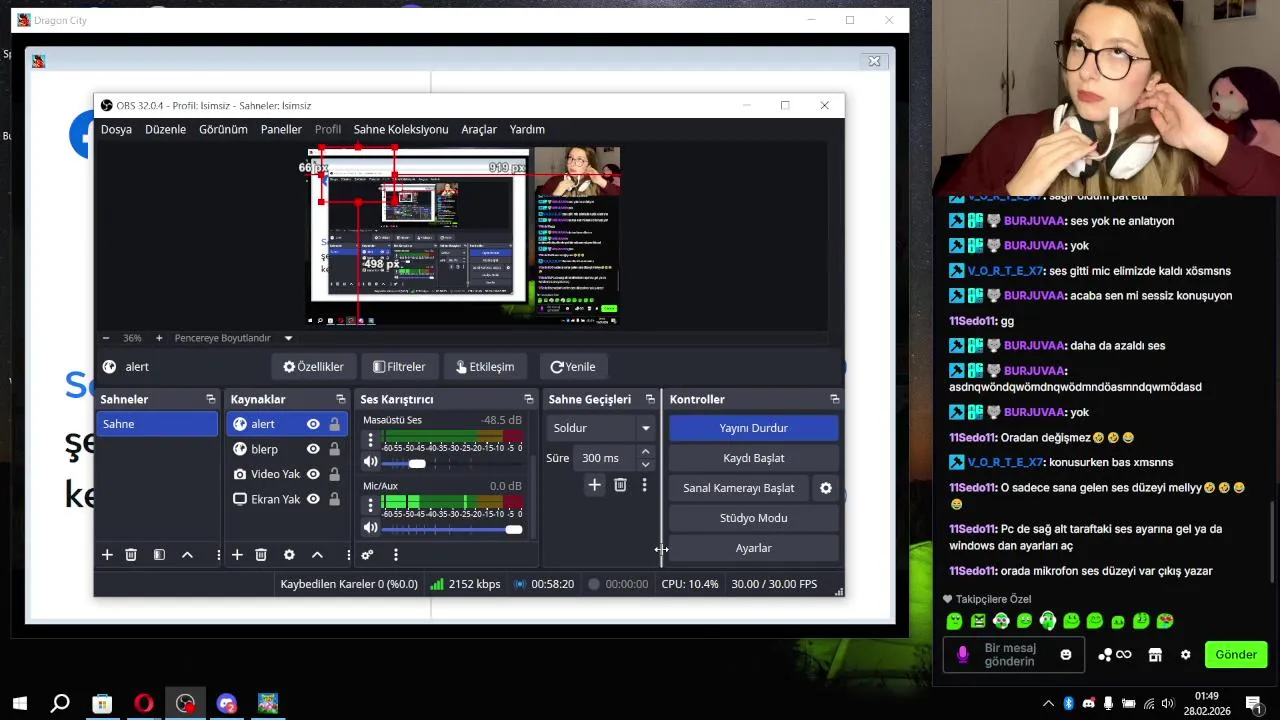
Task: Delete the scene transition with trash icon
Action: (620, 485)
